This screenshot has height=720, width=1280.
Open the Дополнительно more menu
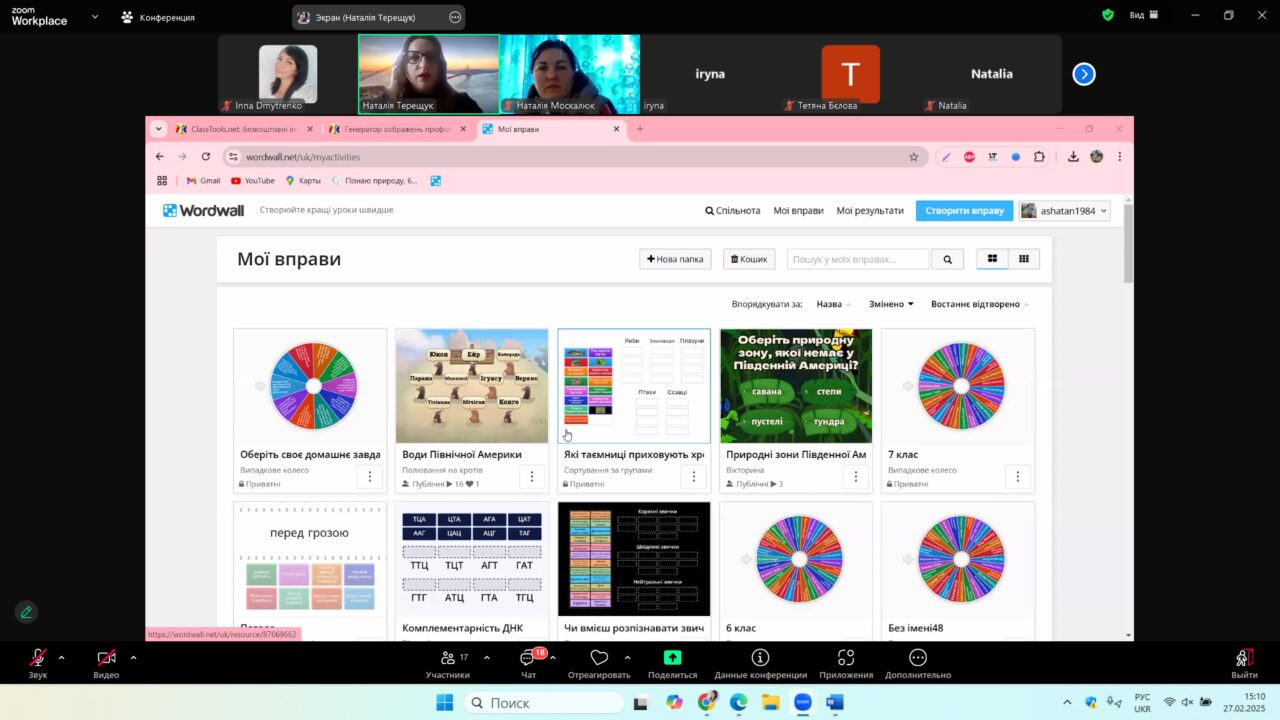point(918,663)
